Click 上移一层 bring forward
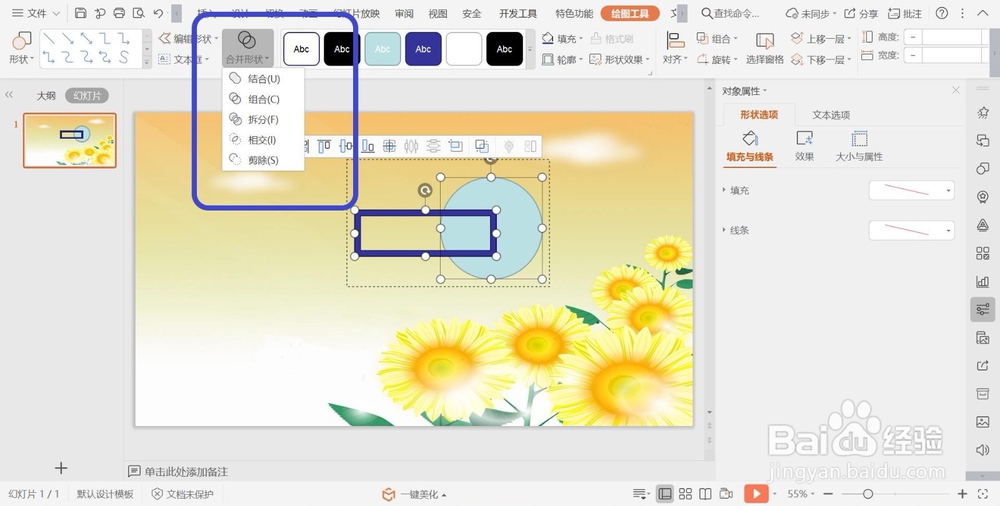 tap(821, 39)
